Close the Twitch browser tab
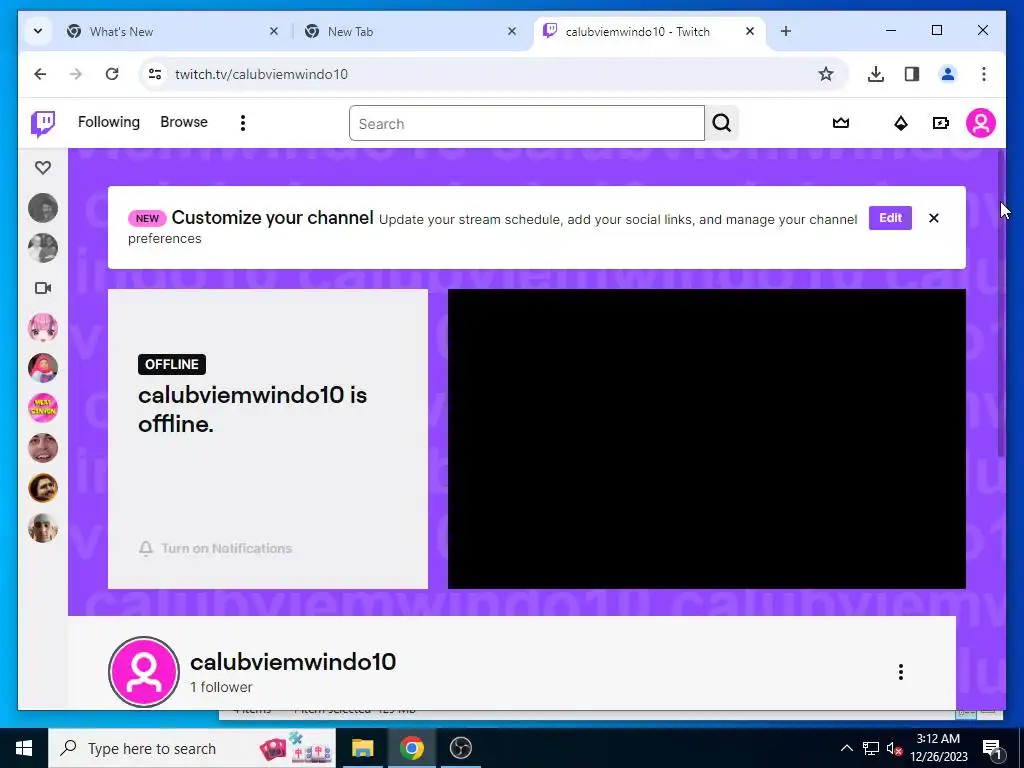Screen dimensions: 1024x768 750,31
